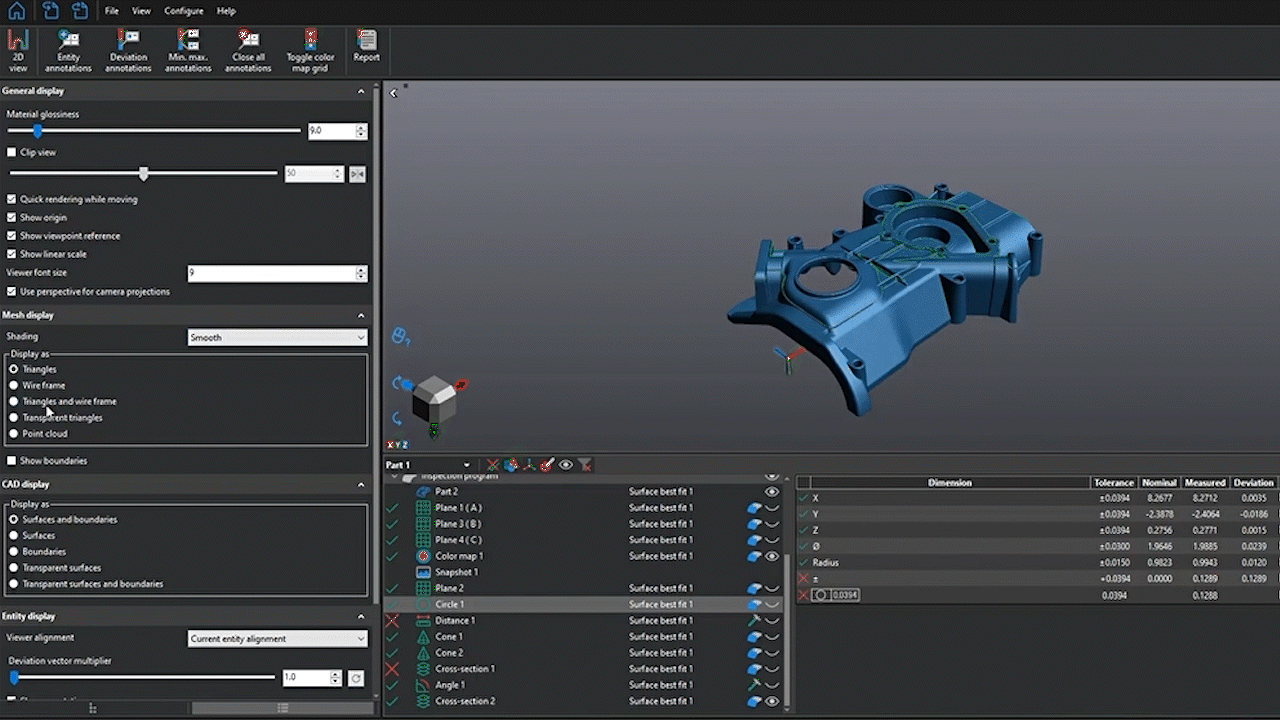1280x720 pixels.
Task: Collapse the Entity display section
Action: 361,617
